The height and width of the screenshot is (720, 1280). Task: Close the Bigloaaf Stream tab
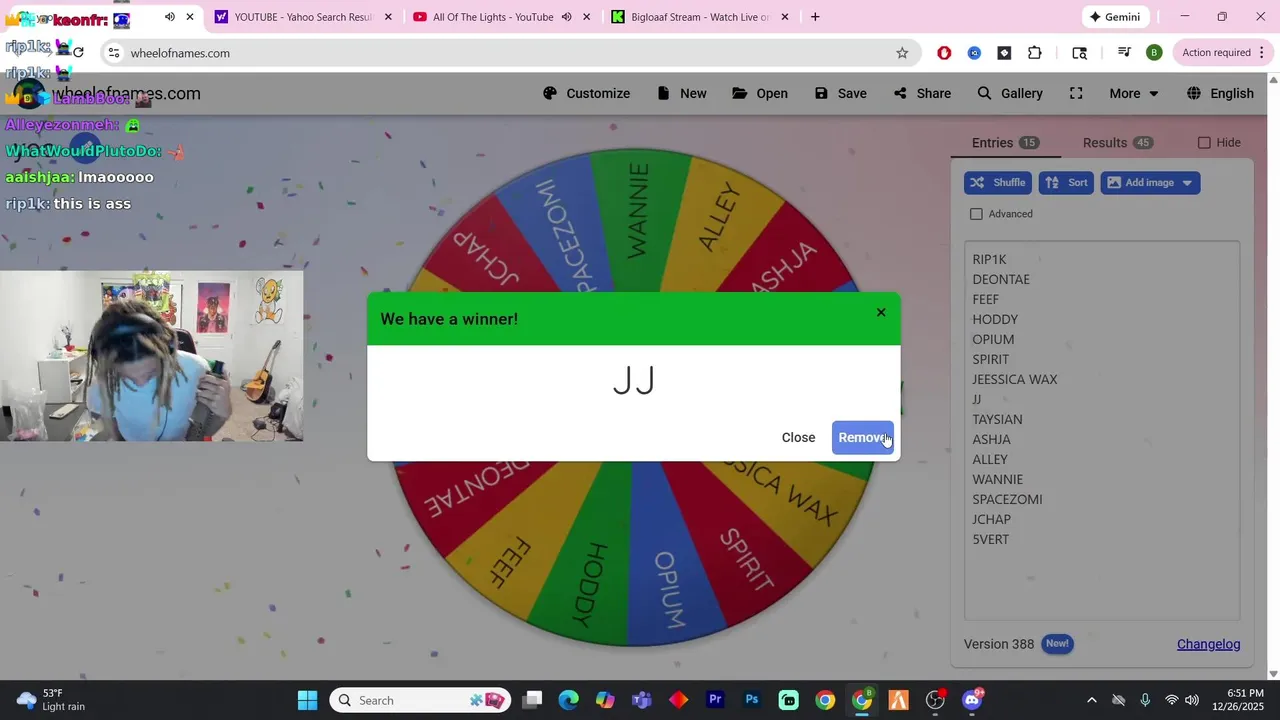(x=785, y=17)
